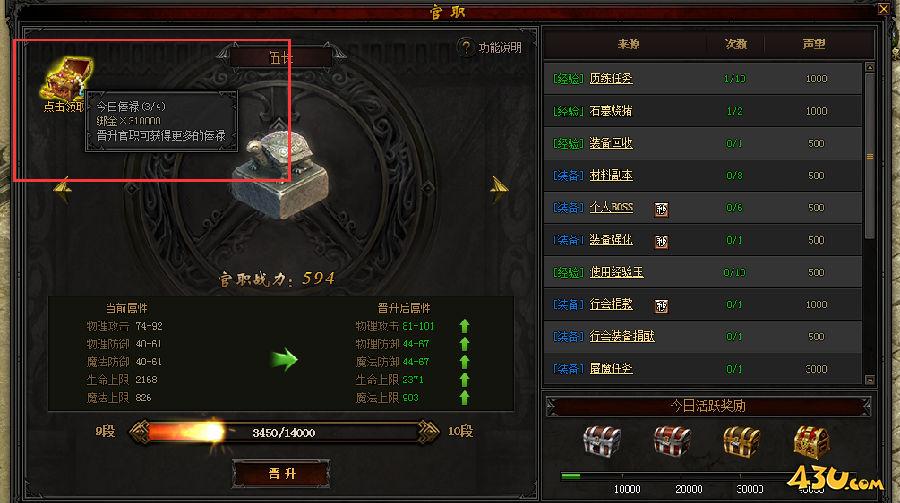Image resolution: width=900 pixels, height=503 pixels.
Task: Click the 3450/14000 prestige progress bar
Action: (x=284, y=432)
